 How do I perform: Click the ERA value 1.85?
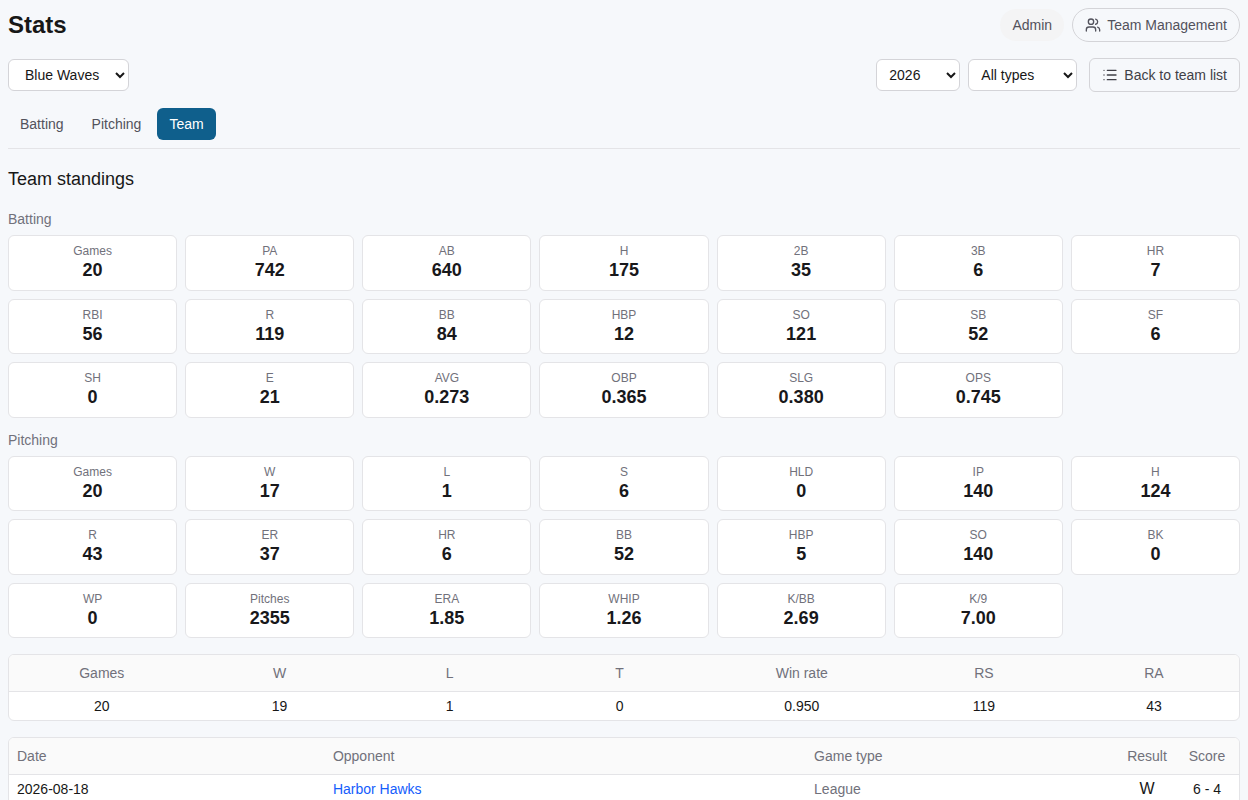pos(447,618)
